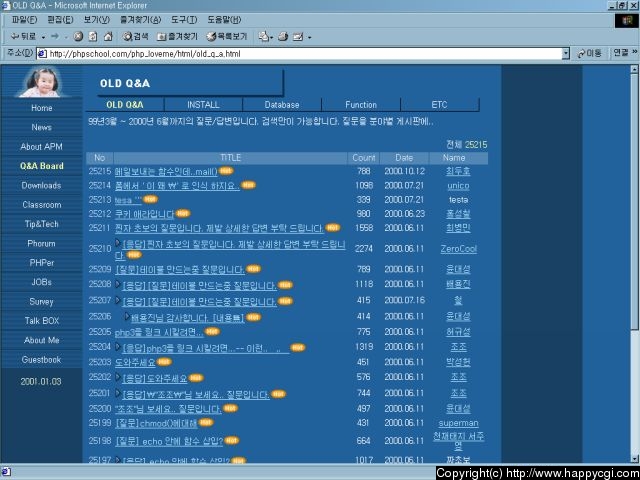The width and height of the screenshot is (640, 480).
Task: Click Hot badge in row 25212
Action: (182, 213)
